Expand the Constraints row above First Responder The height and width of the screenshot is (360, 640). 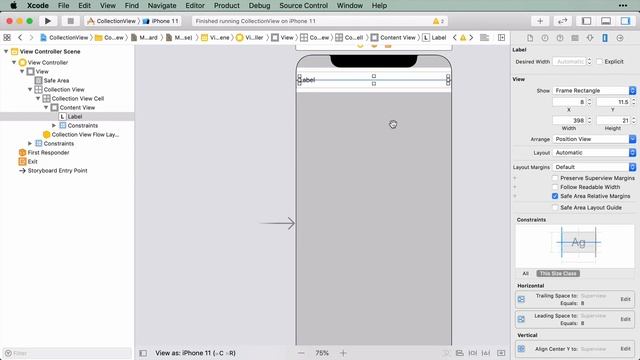click(30, 144)
